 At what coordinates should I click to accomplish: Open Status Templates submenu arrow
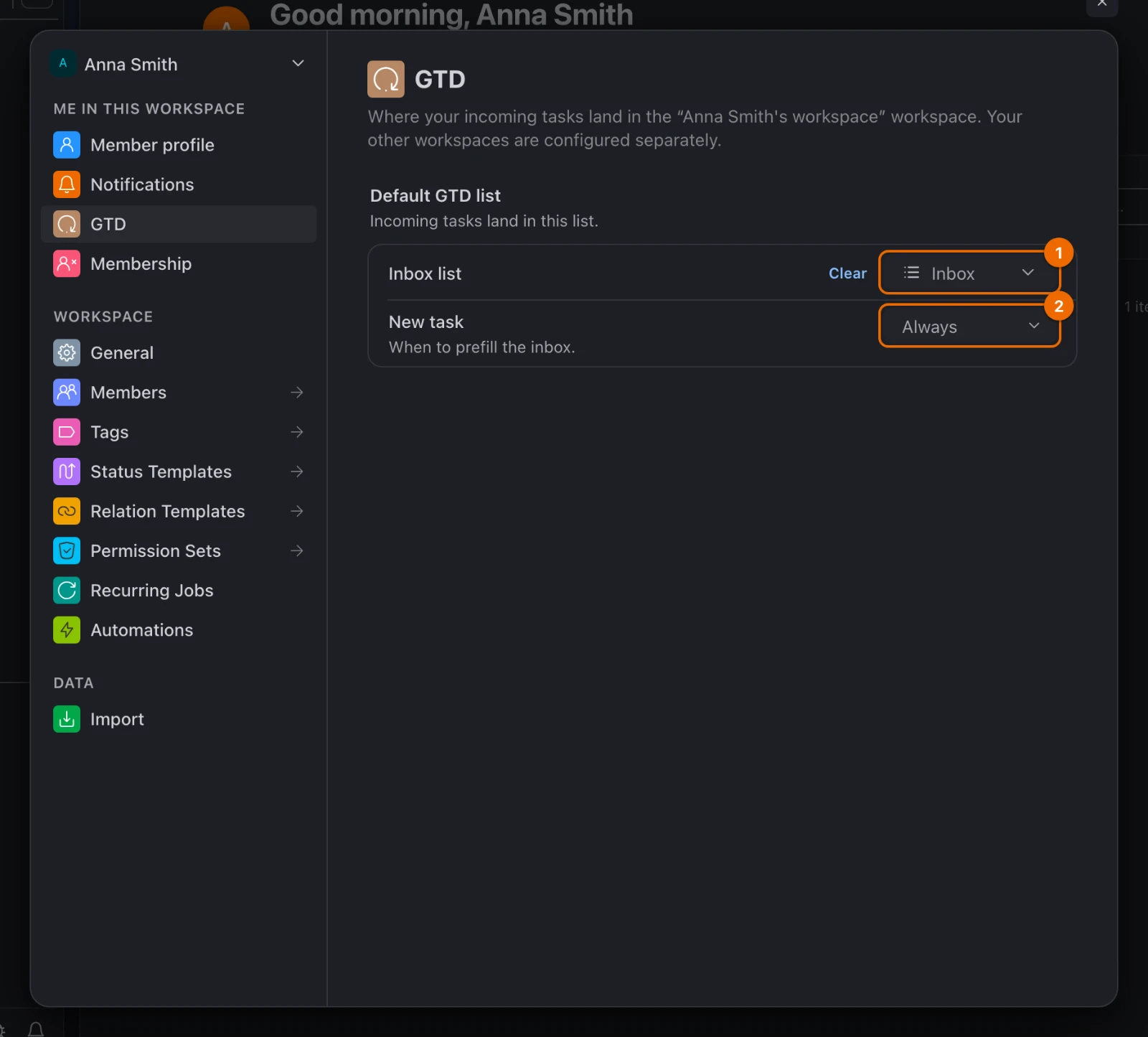point(297,471)
